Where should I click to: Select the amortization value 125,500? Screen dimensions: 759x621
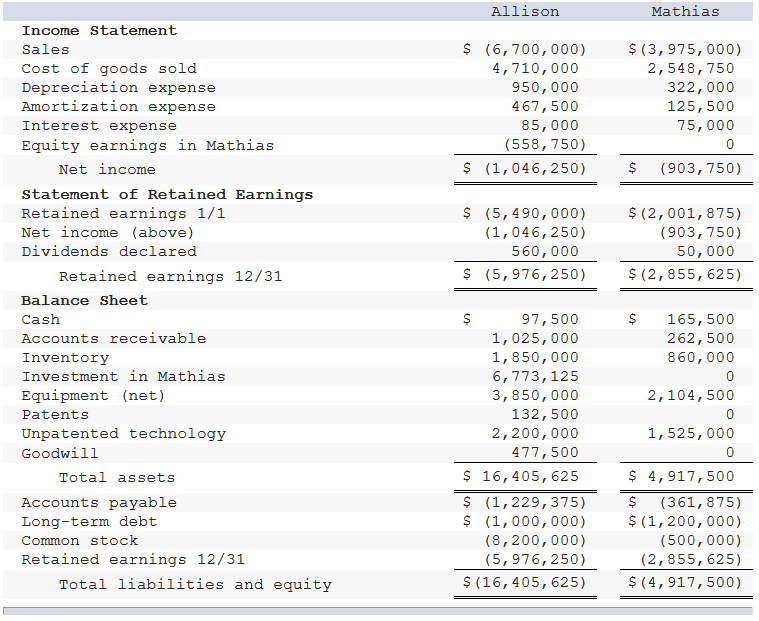(x=700, y=106)
